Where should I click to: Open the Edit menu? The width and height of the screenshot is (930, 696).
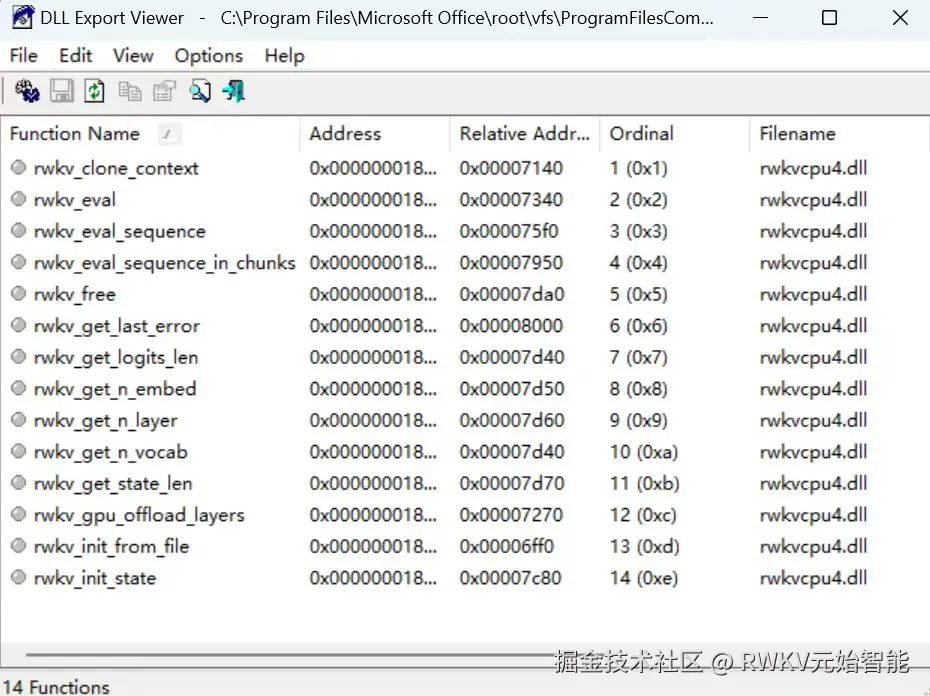point(75,56)
